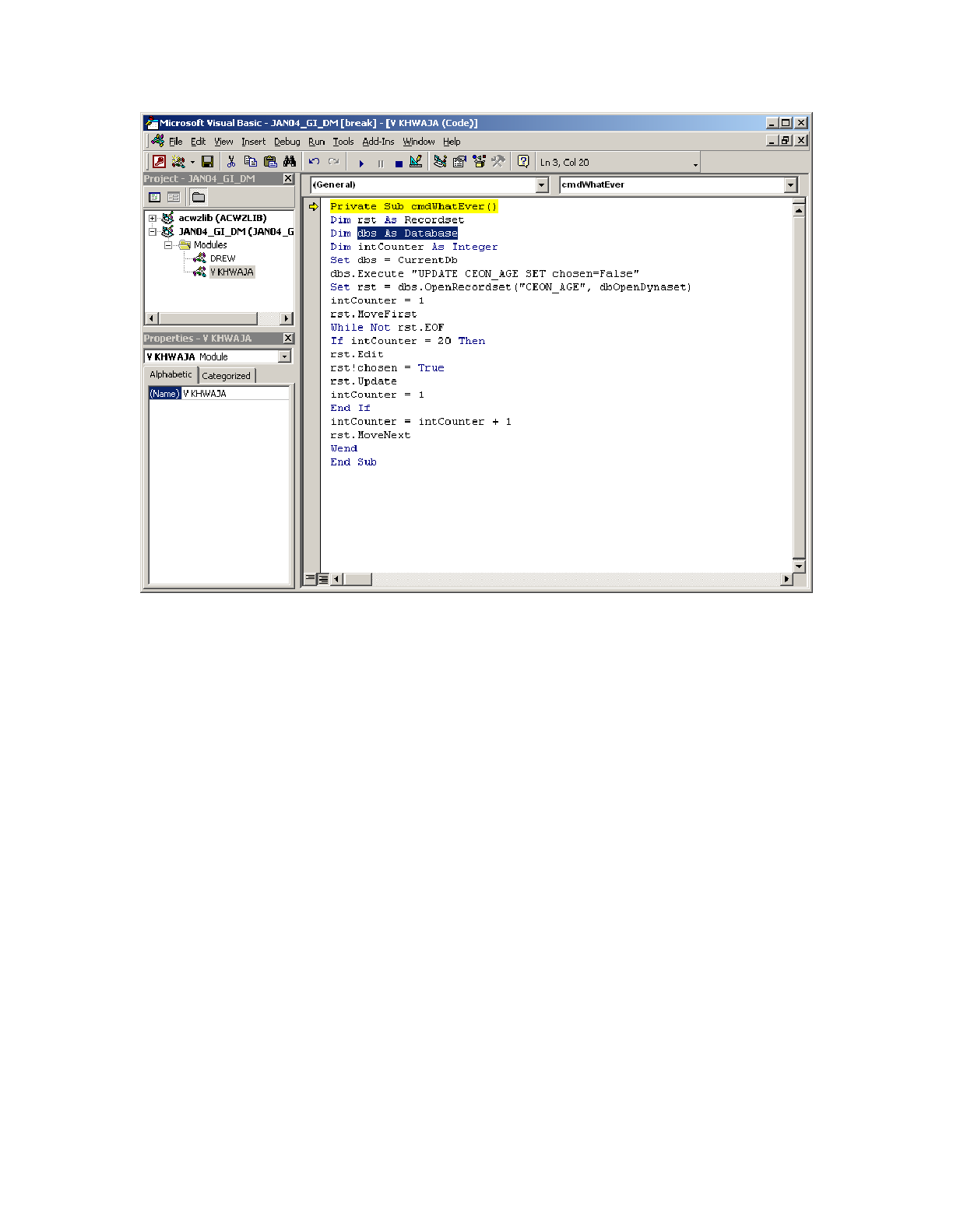Open the Edit menu
The width and height of the screenshot is (953, 1232).
[x=199, y=142]
